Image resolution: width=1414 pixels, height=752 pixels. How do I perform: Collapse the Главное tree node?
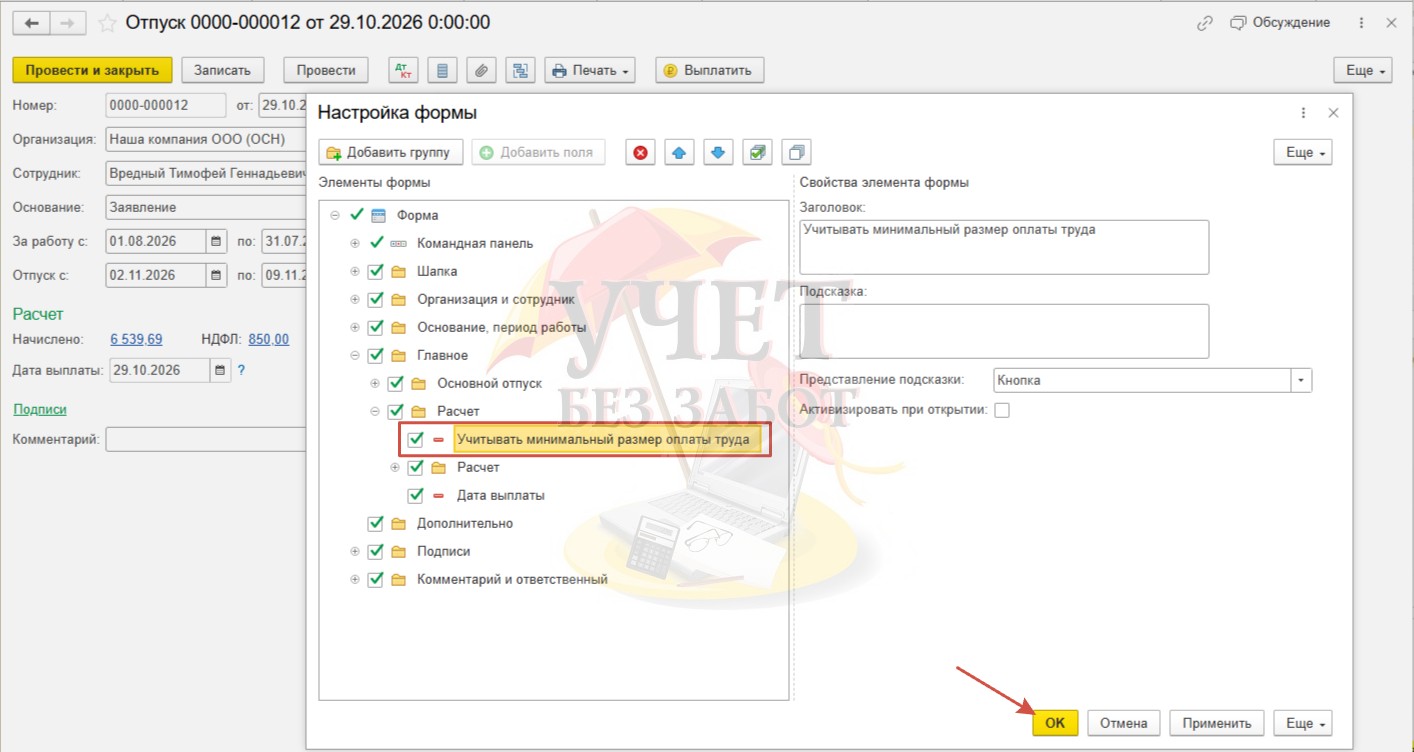[355, 355]
